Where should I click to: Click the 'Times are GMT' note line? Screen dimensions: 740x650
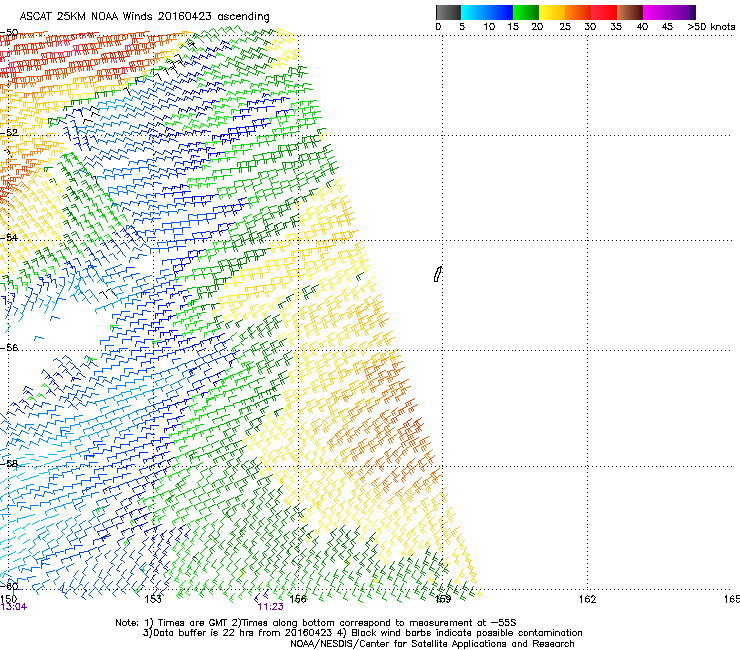coord(316,623)
